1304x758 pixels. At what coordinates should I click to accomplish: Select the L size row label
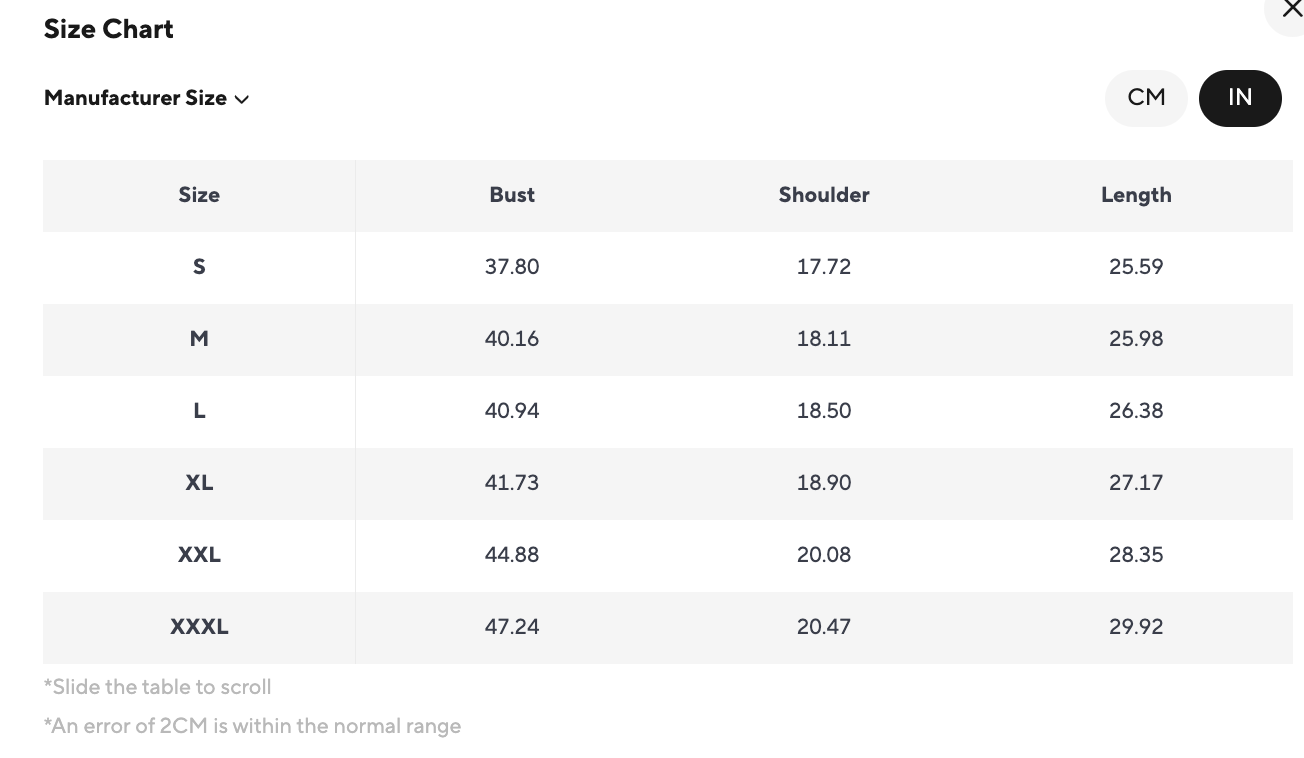coord(199,411)
